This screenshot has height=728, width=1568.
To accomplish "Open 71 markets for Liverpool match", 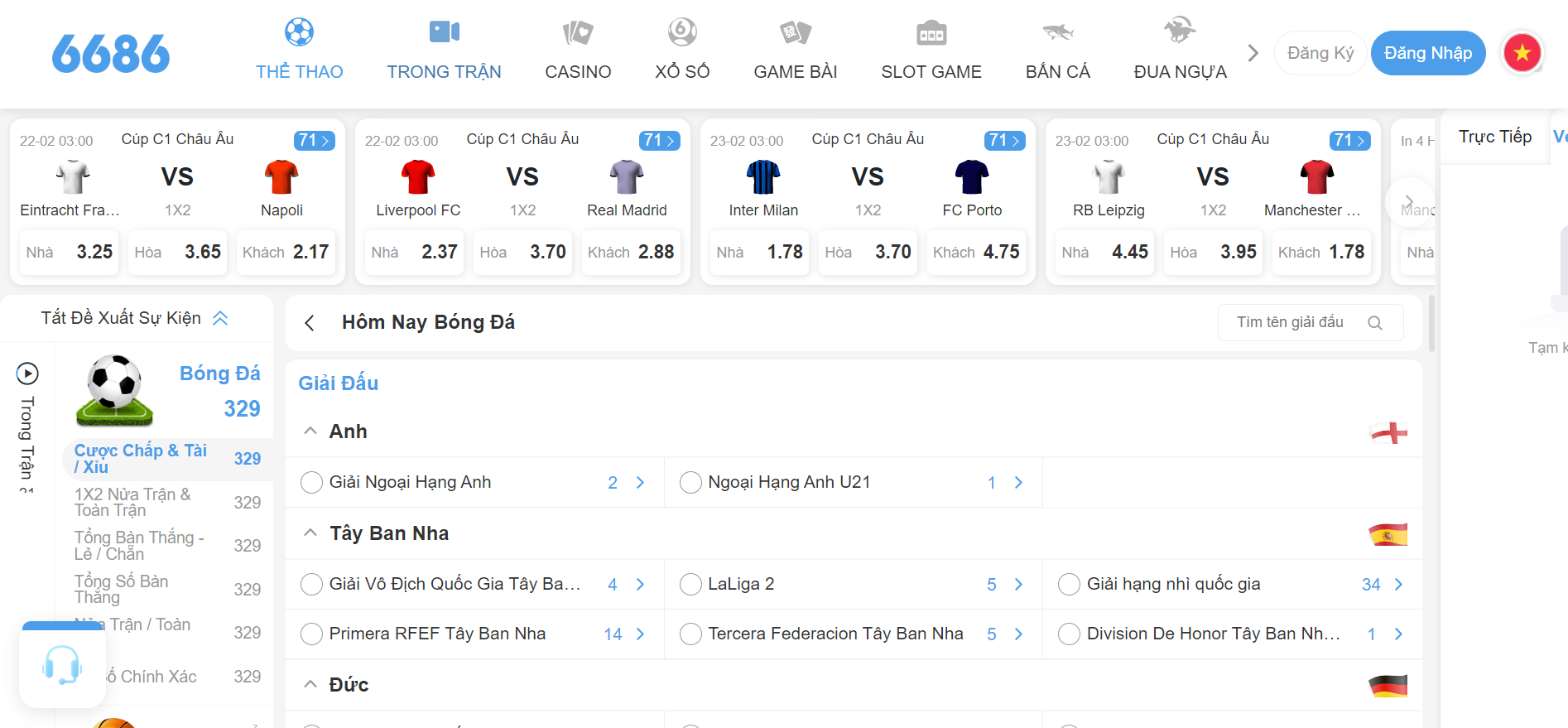I will [x=659, y=141].
